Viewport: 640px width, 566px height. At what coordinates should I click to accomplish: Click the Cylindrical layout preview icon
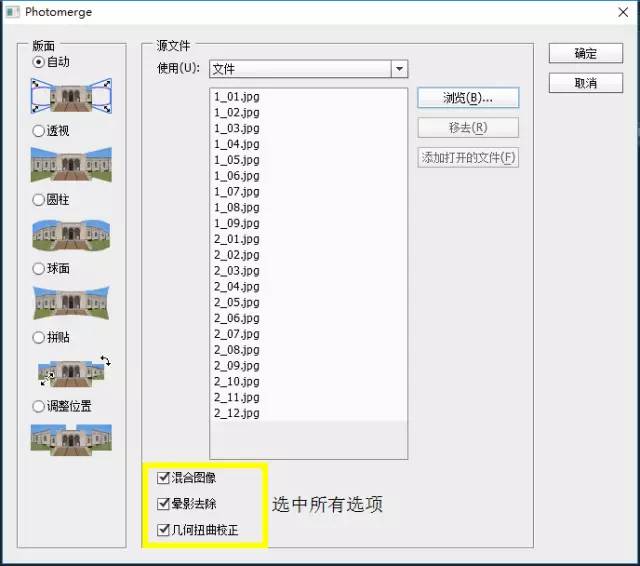pyautogui.click(x=71, y=233)
